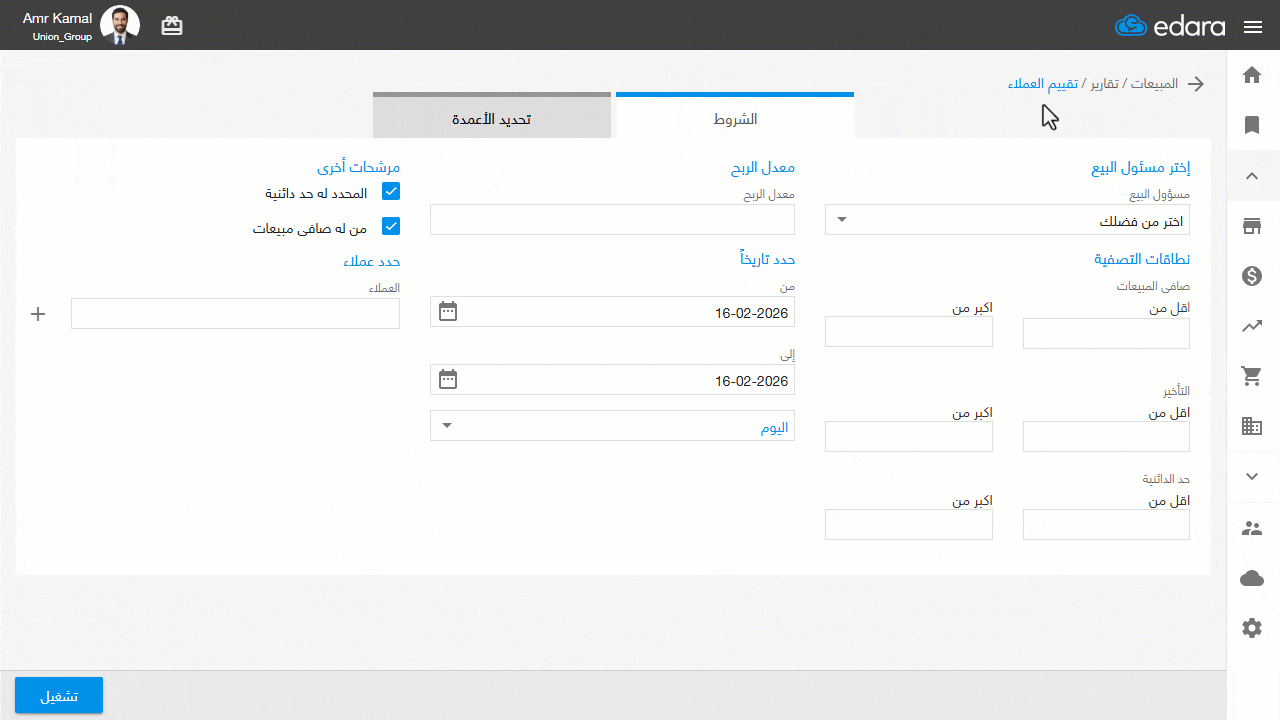Collapse the sidebar group with the up chevron

pyautogui.click(x=1252, y=176)
